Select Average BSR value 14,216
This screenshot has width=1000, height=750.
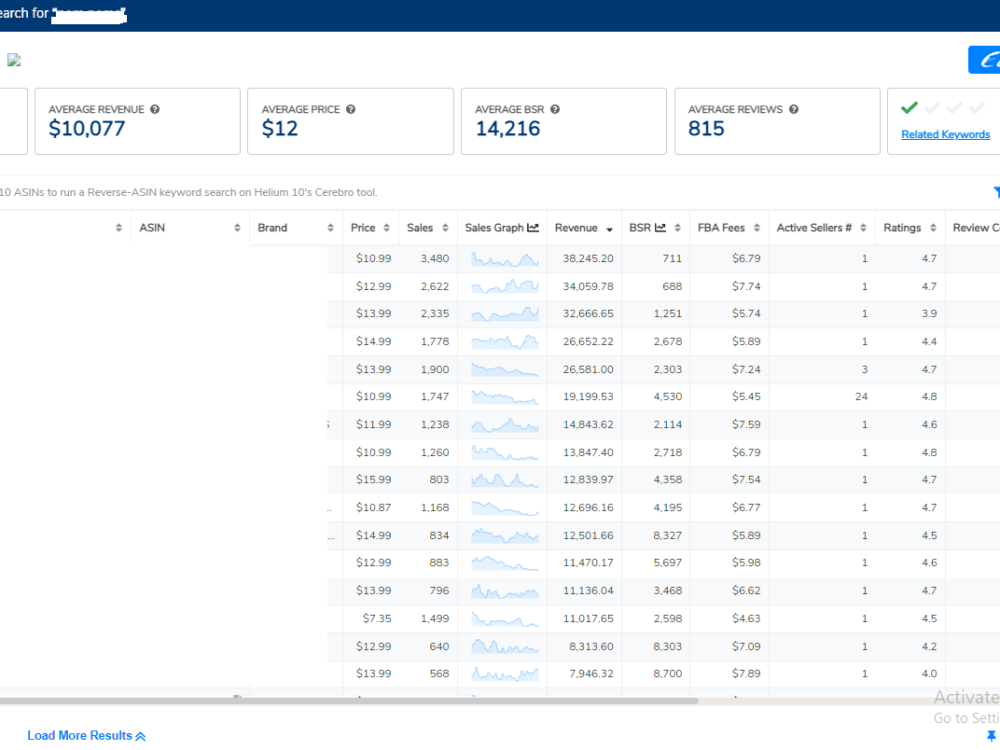coord(508,129)
